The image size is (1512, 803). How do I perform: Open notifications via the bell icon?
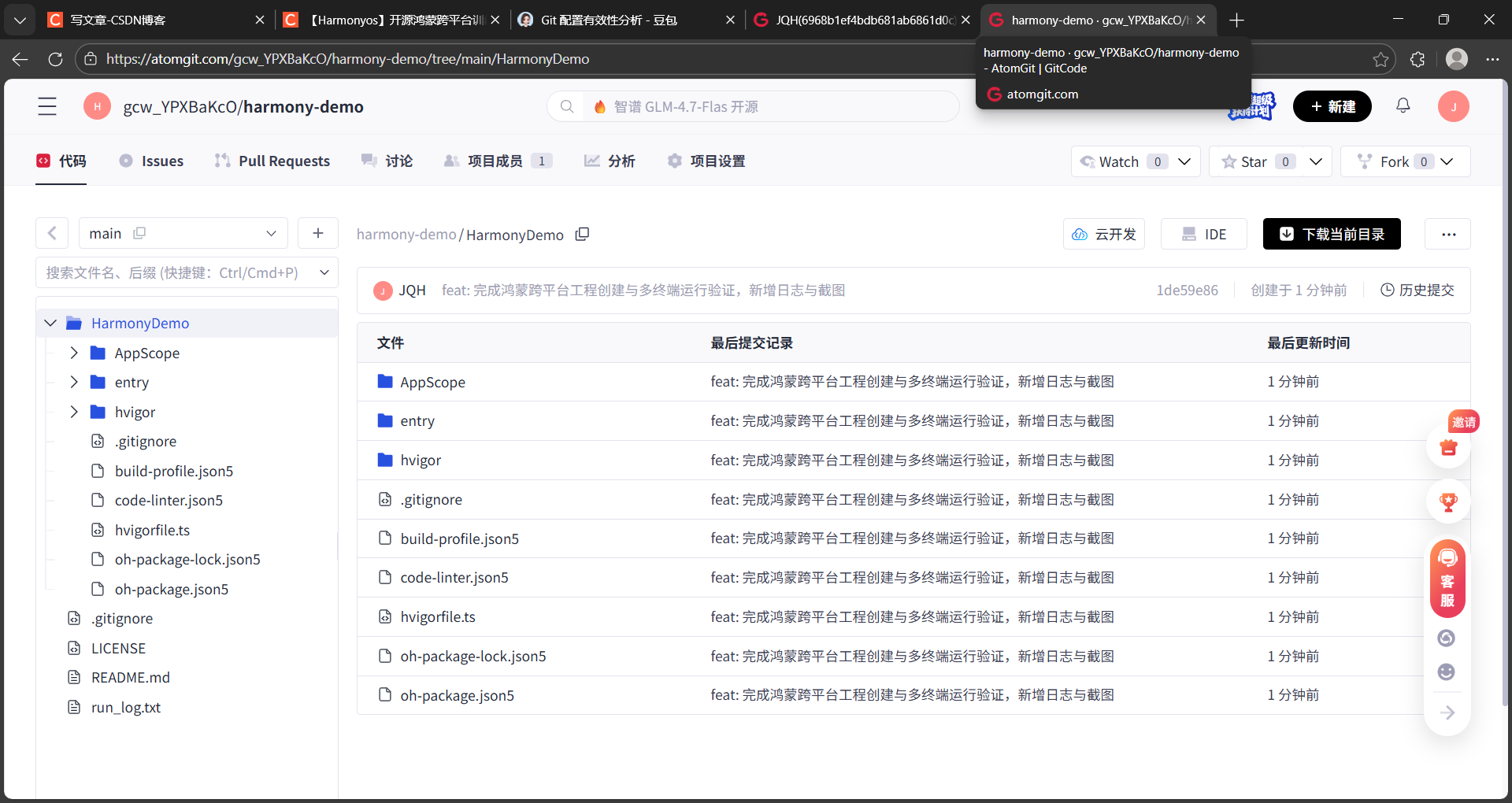(x=1403, y=106)
